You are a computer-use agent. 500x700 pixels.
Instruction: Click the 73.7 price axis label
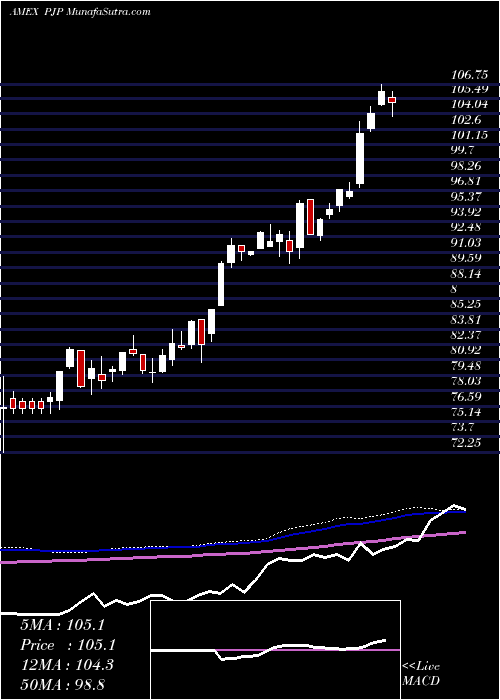[x=462, y=427]
